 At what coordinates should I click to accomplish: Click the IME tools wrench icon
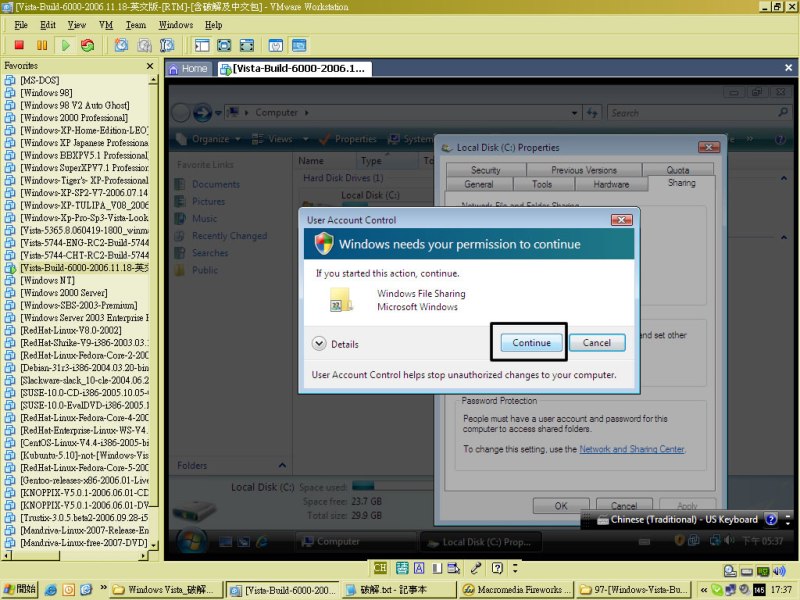(x=476, y=568)
